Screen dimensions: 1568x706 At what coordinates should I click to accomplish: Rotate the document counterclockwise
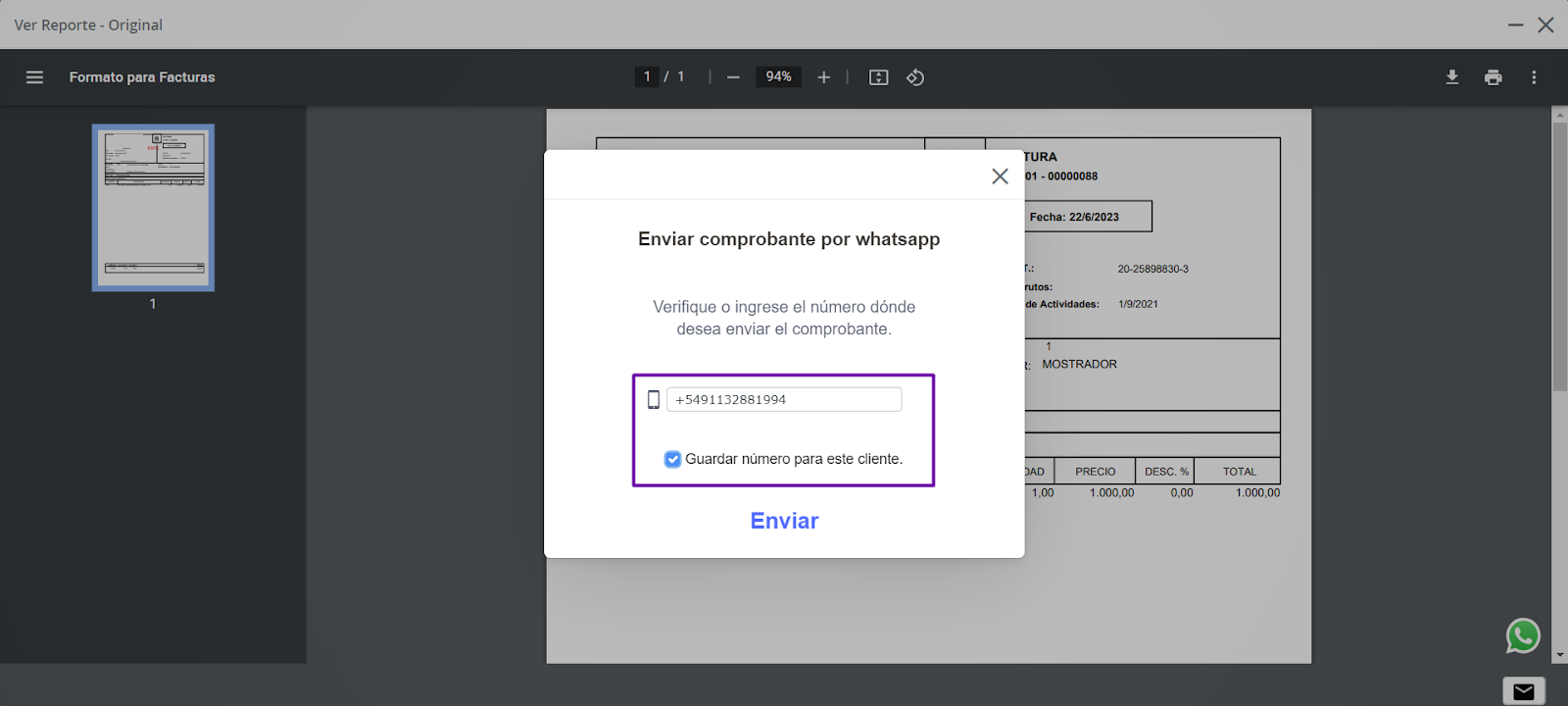click(x=915, y=77)
